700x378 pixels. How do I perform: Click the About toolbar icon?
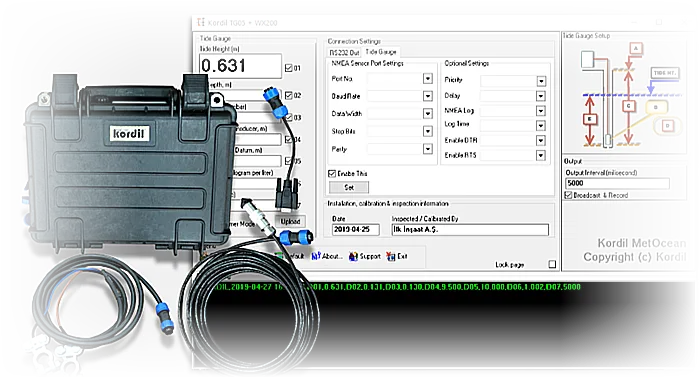317,256
